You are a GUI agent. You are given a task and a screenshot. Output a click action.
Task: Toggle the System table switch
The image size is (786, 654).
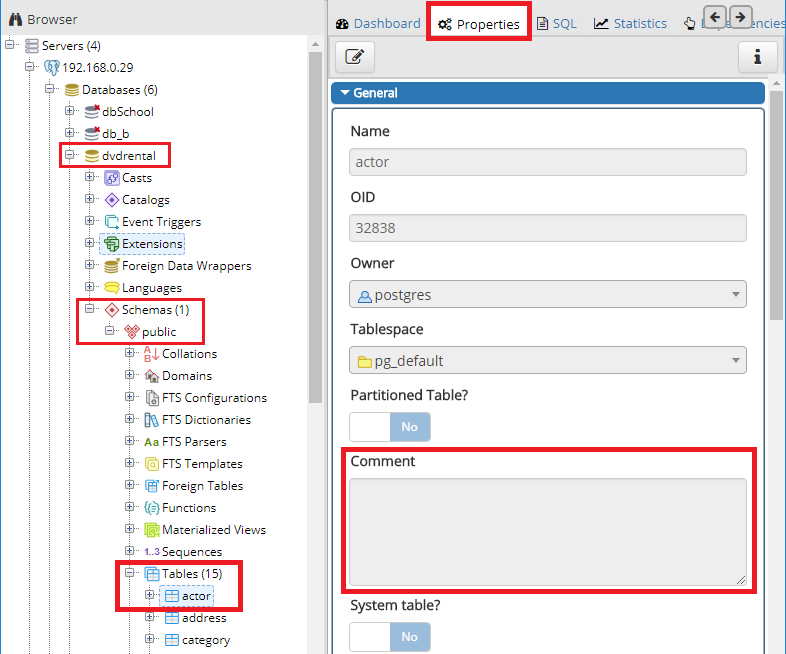pyautogui.click(x=390, y=637)
